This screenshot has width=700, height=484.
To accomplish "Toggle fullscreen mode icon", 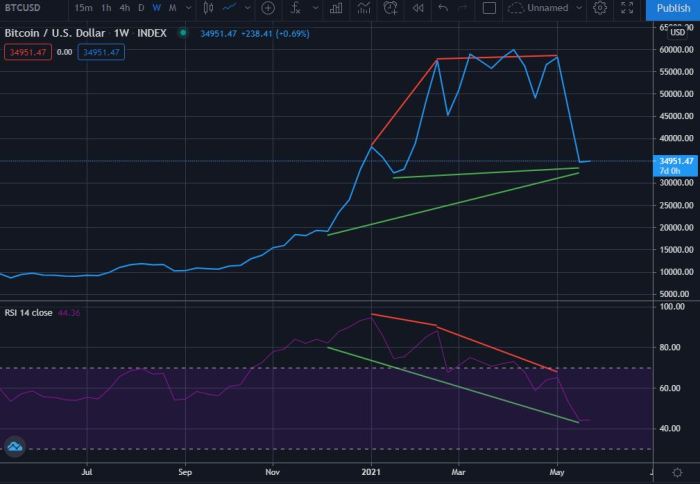I will (x=627, y=8).
